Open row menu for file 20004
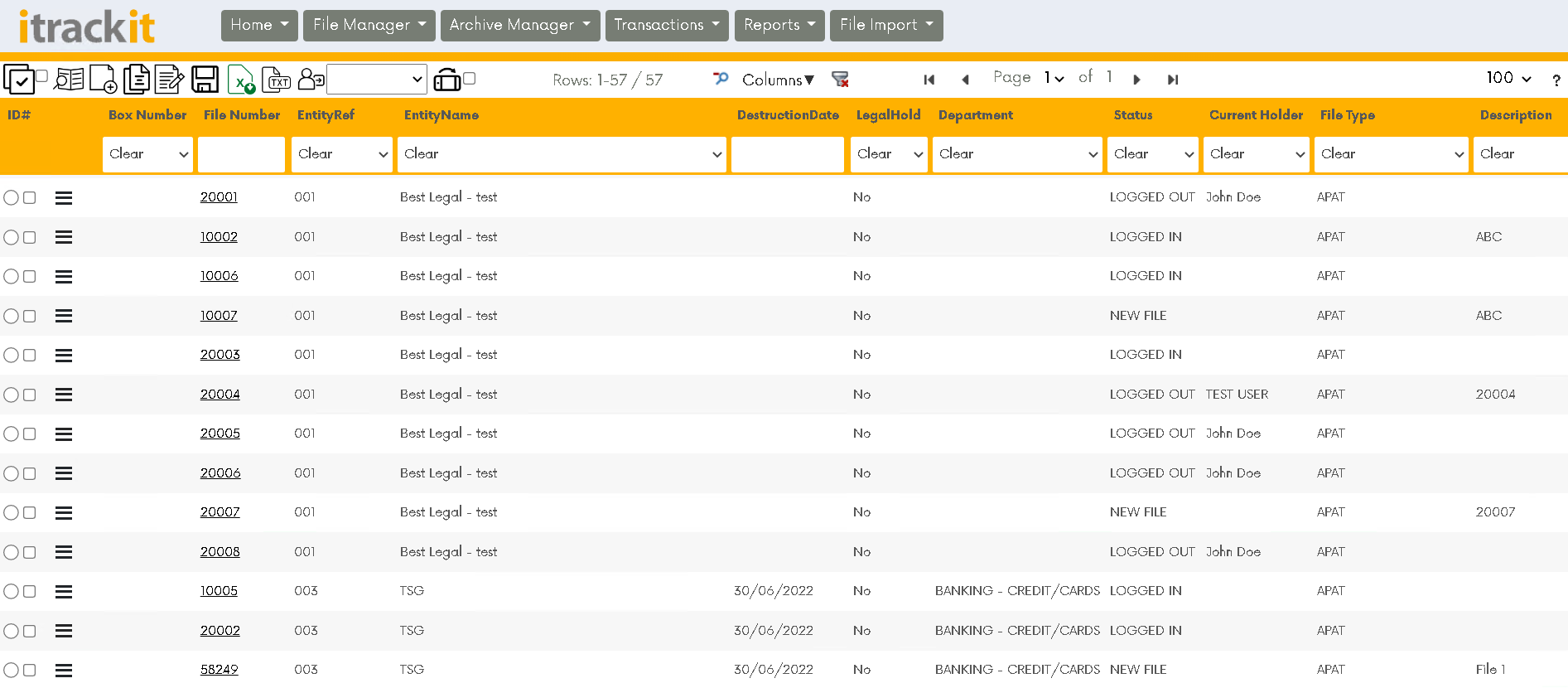 pos(64,395)
